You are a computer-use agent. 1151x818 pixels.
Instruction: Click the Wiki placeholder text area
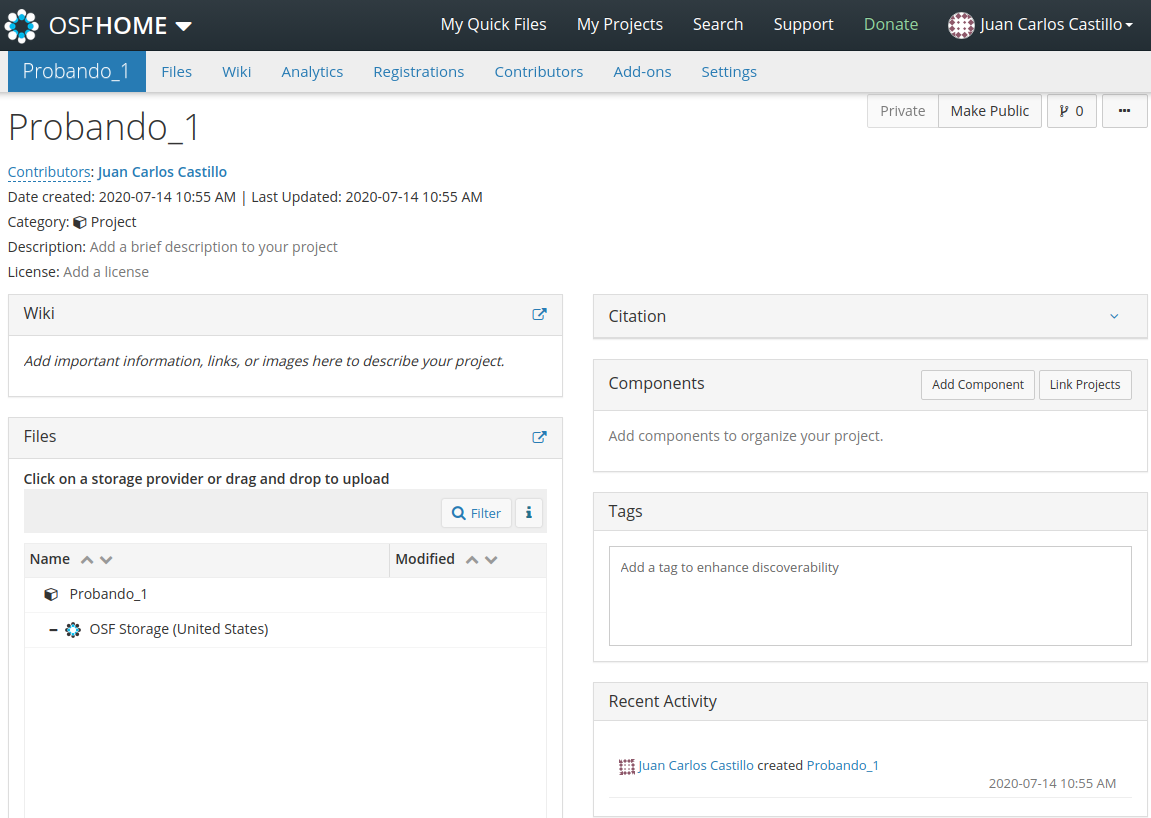264,361
